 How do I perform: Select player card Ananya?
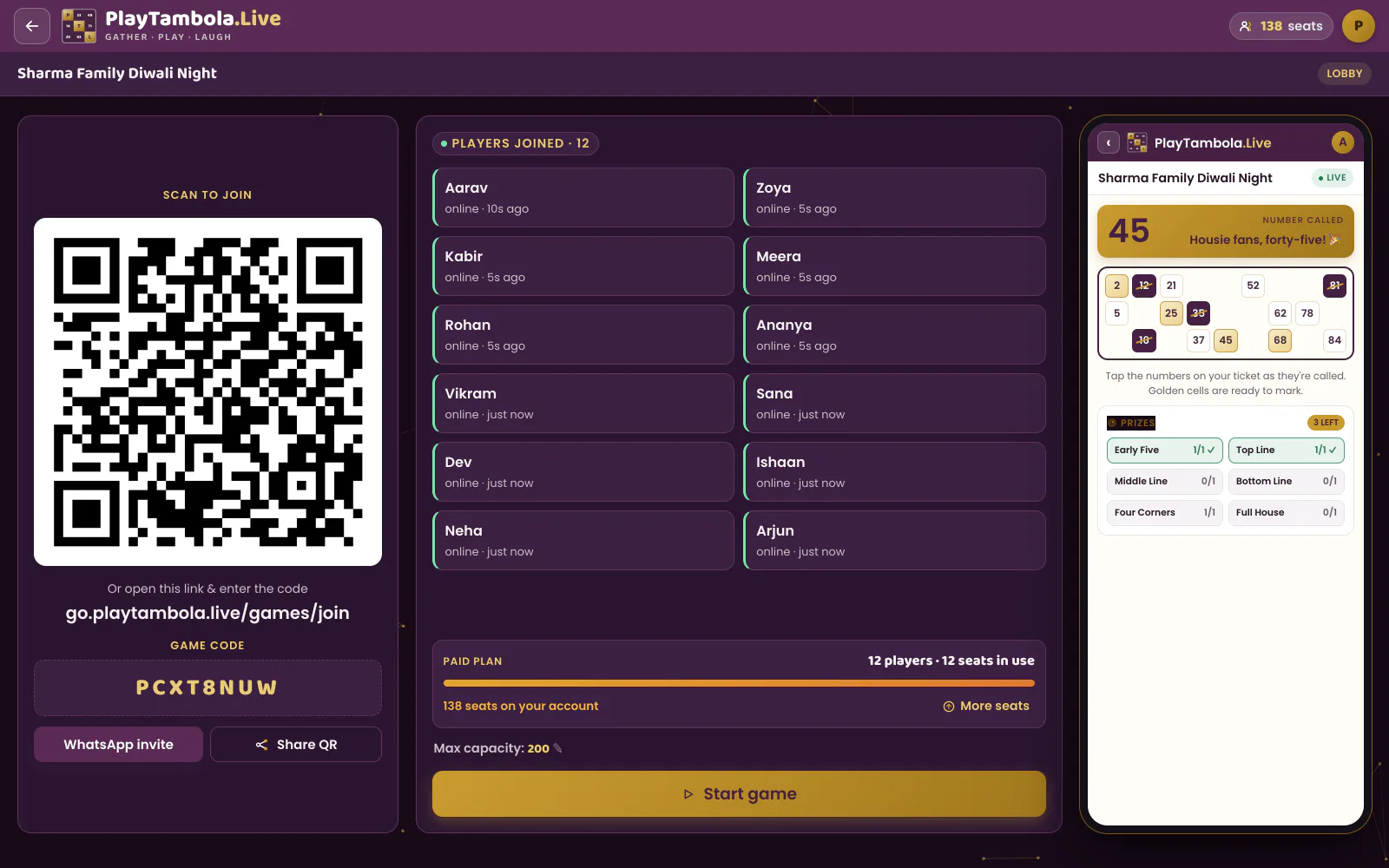coord(894,335)
